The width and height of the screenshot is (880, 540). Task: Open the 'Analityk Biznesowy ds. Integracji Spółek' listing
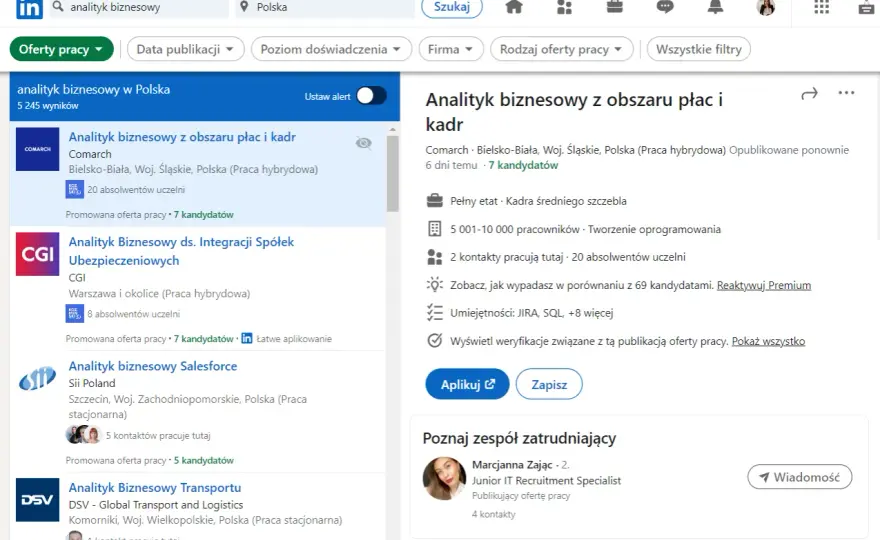click(x=181, y=251)
